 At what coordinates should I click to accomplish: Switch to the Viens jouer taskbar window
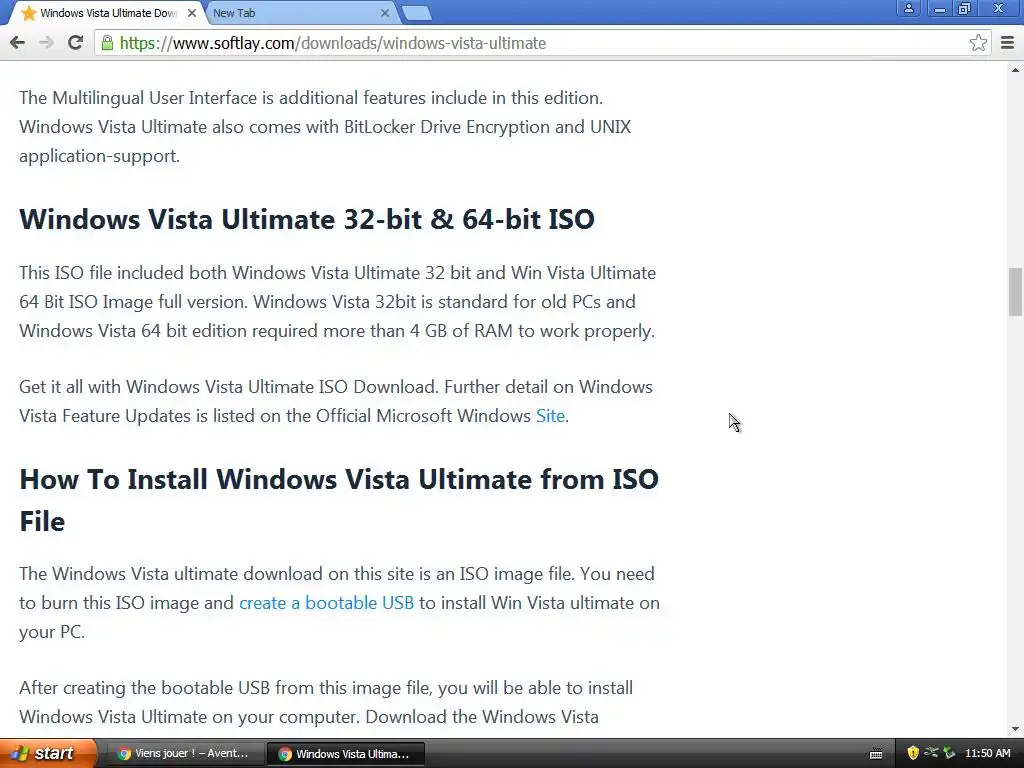click(x=184, y=754)
